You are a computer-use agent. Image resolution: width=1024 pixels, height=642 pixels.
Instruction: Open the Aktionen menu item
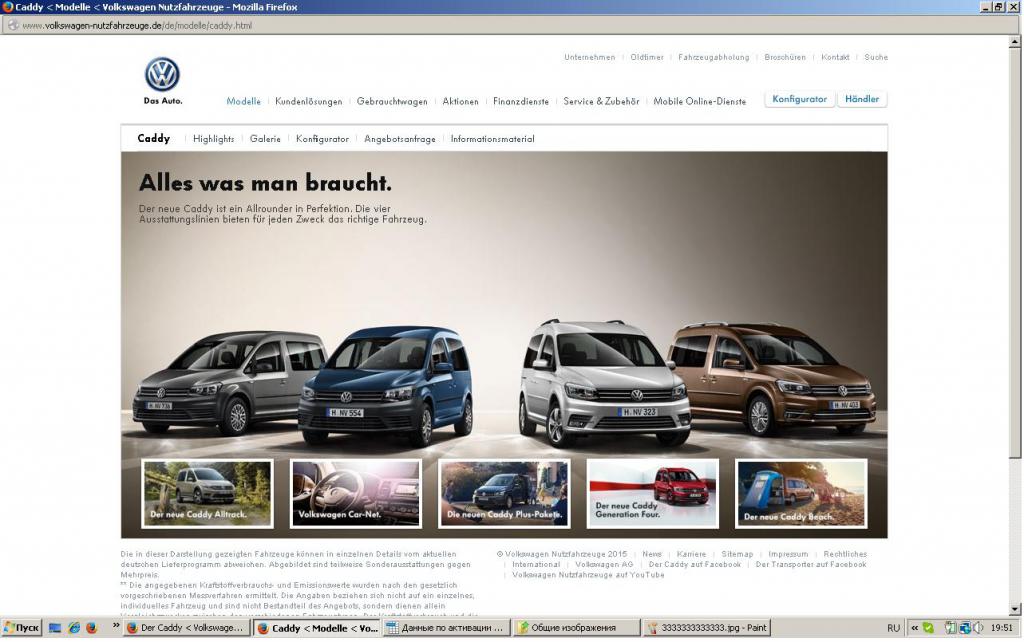point(460,101)
